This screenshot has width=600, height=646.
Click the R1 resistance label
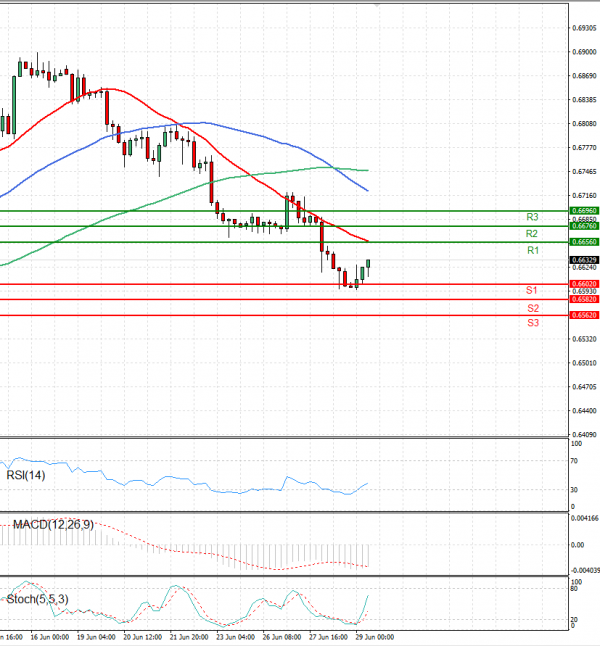[533, 250]
